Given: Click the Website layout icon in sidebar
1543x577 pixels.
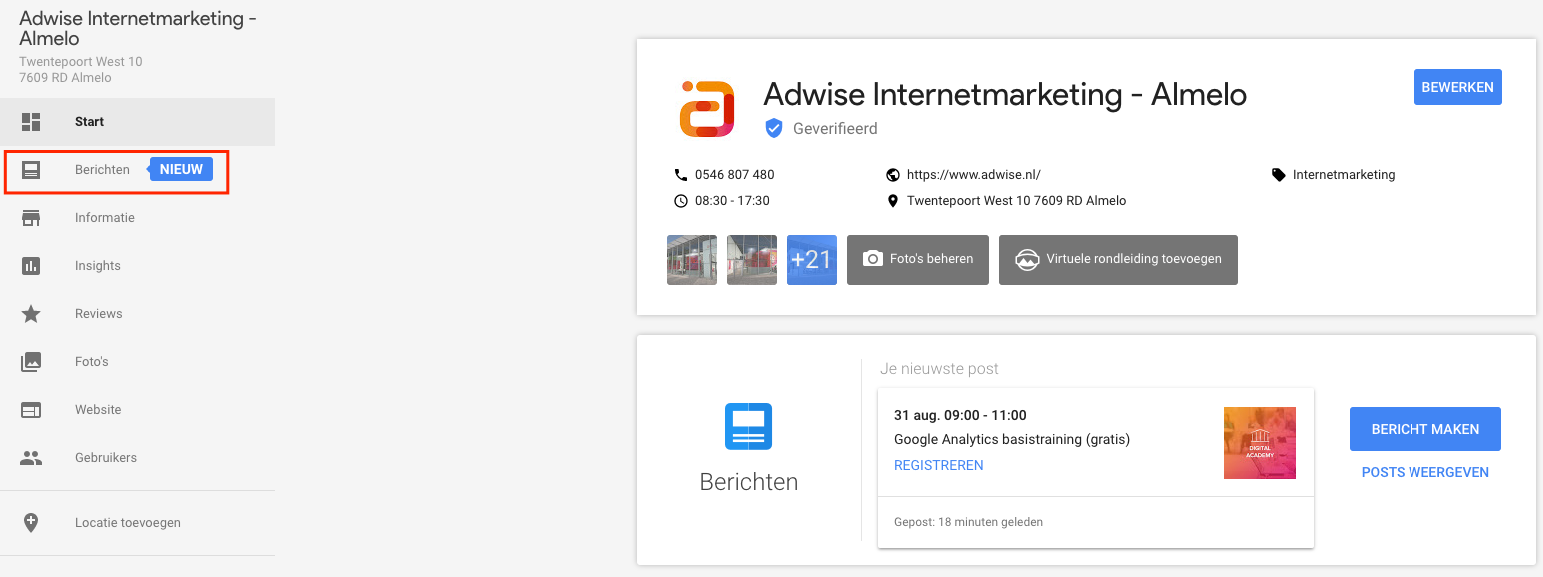Looking at the screenshot, I should [31, 410].
